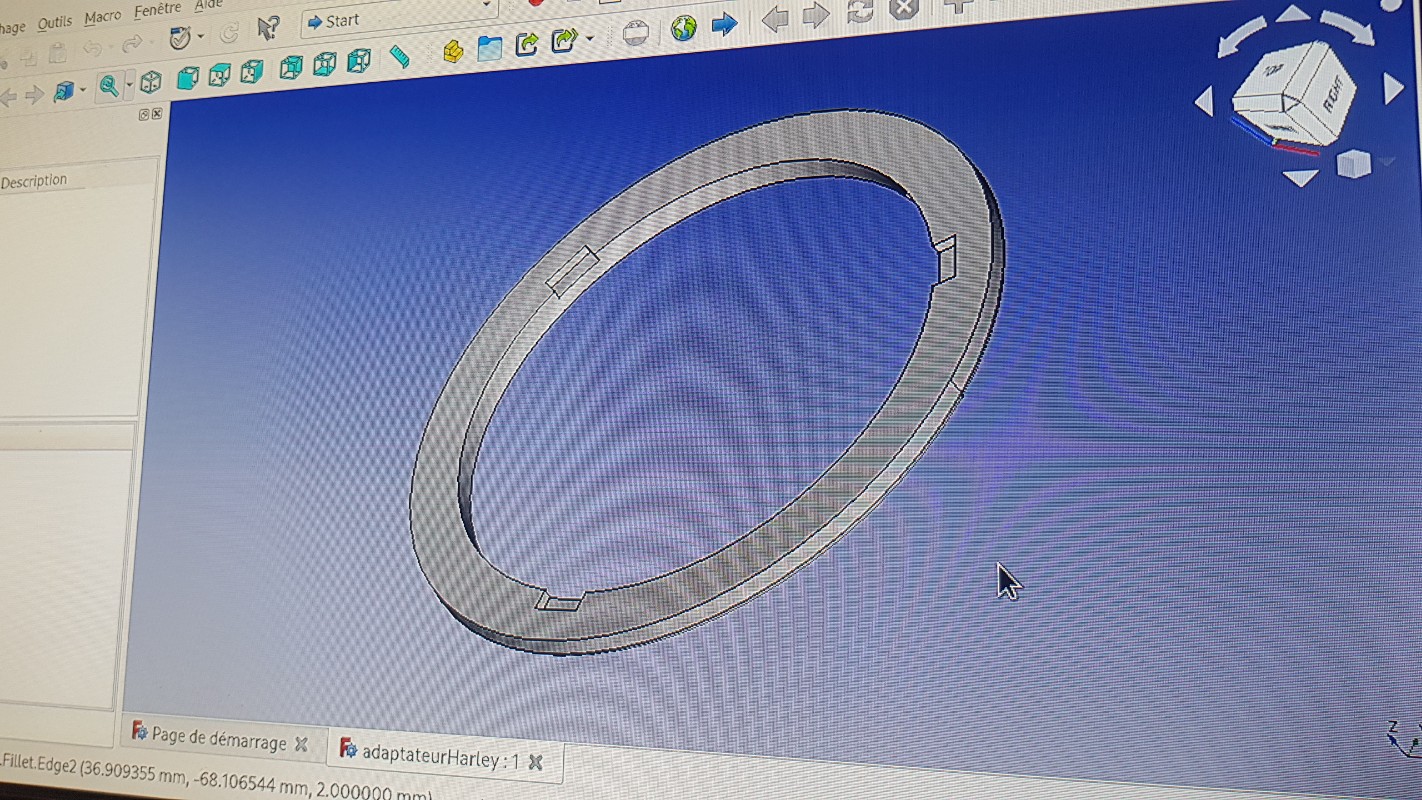Click the yellow Create part icon
The width and height of the screenshot is (1422, 800).
pos(453,50)
